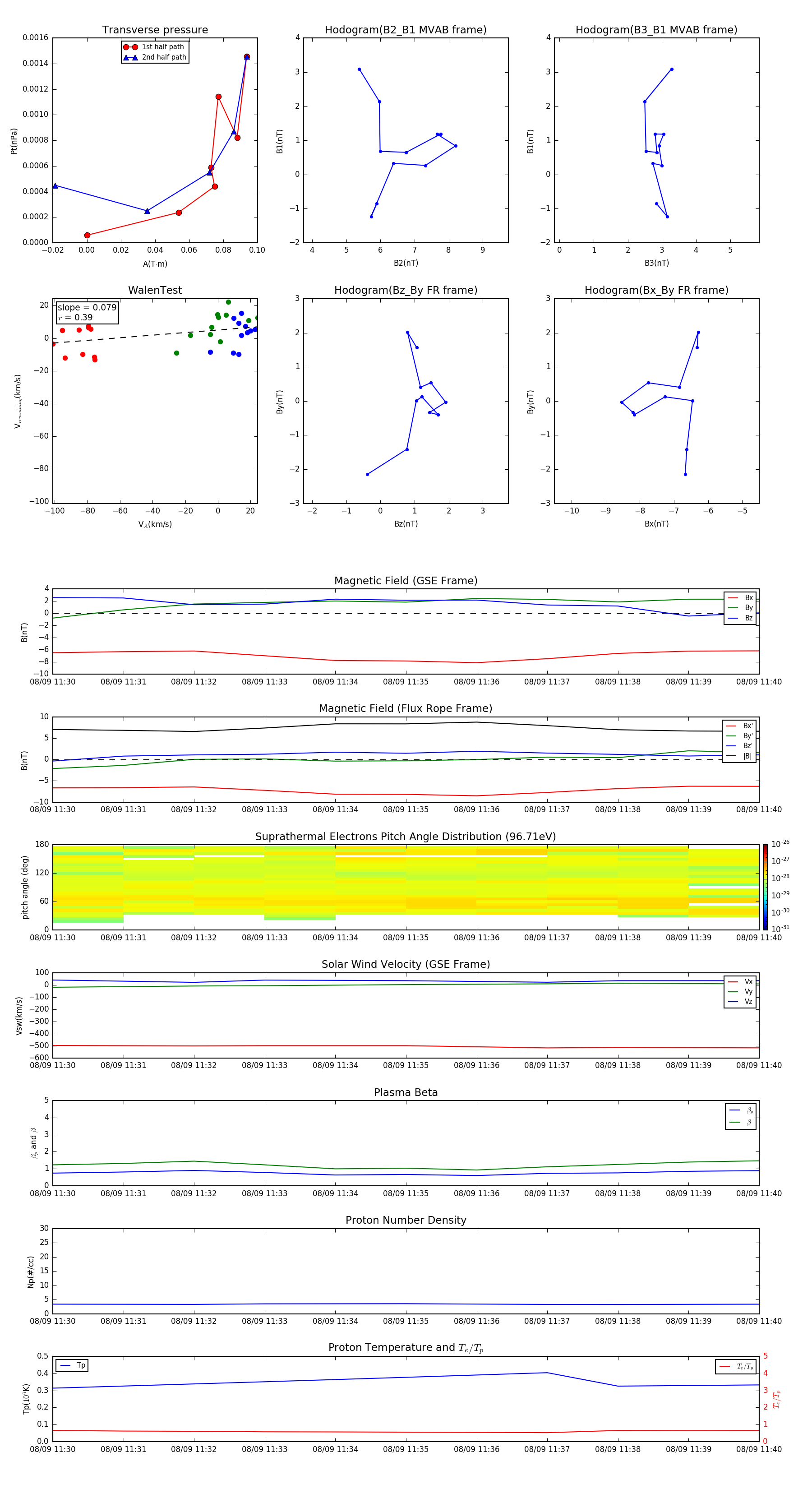This screenshot has width=812, height=1489.
Task: Click the Vz legend entry
Action: (740, 1002)
